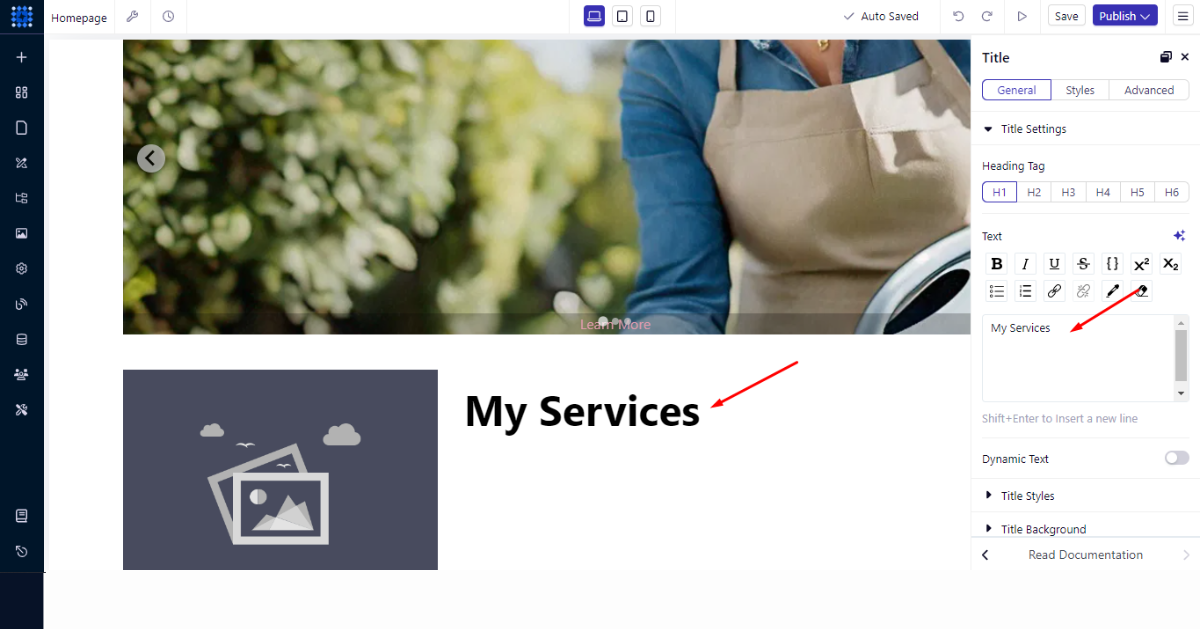Screen dimensions: 1200x630
Task: Select the H3 heading tag
Action: tap(1068, 192)
